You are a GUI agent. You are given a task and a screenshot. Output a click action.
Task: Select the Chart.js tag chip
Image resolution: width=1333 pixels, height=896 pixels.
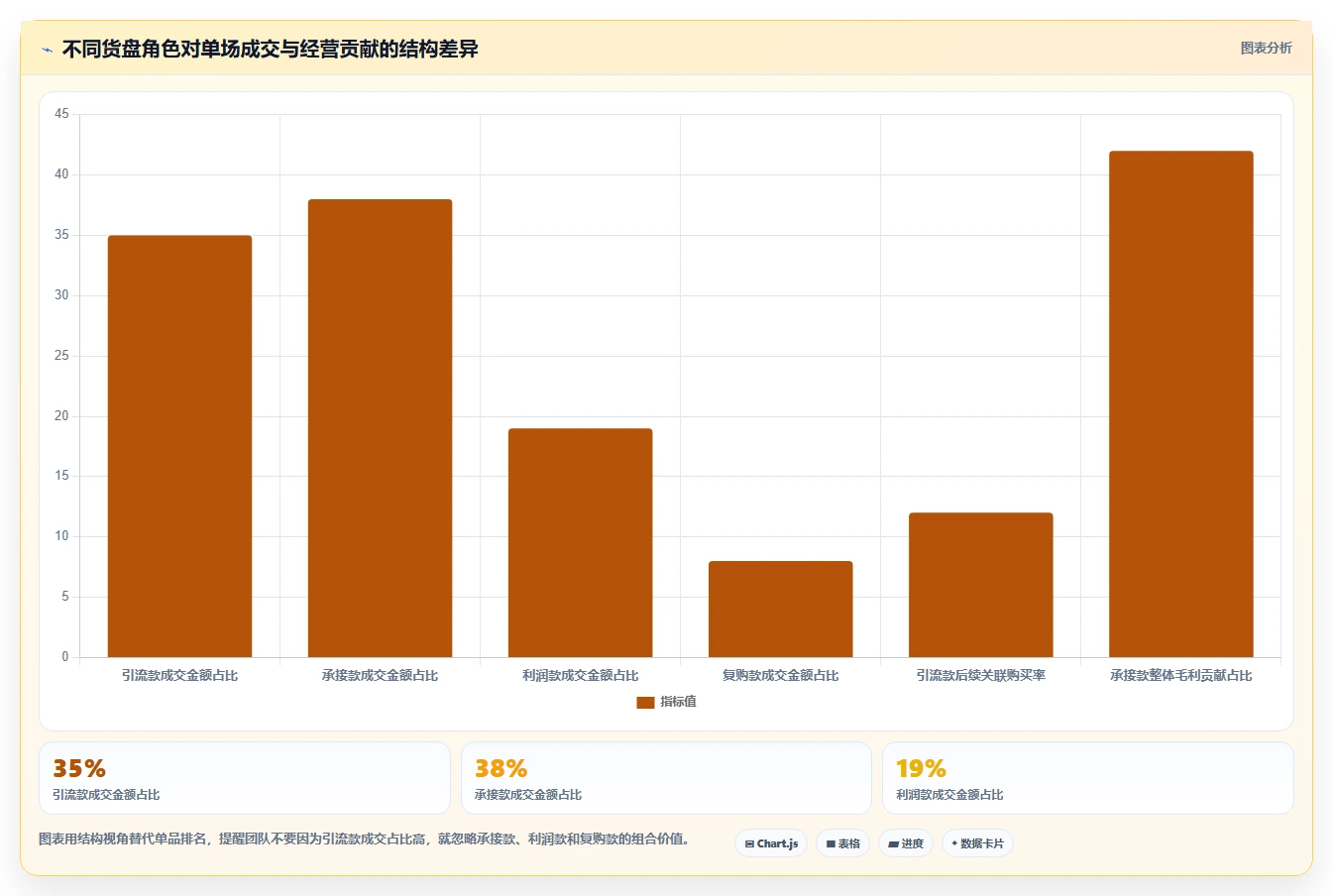coord(771,843)
